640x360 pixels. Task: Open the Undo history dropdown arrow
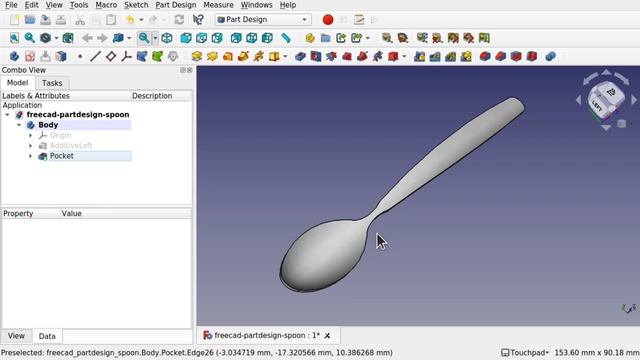(141, 20)
